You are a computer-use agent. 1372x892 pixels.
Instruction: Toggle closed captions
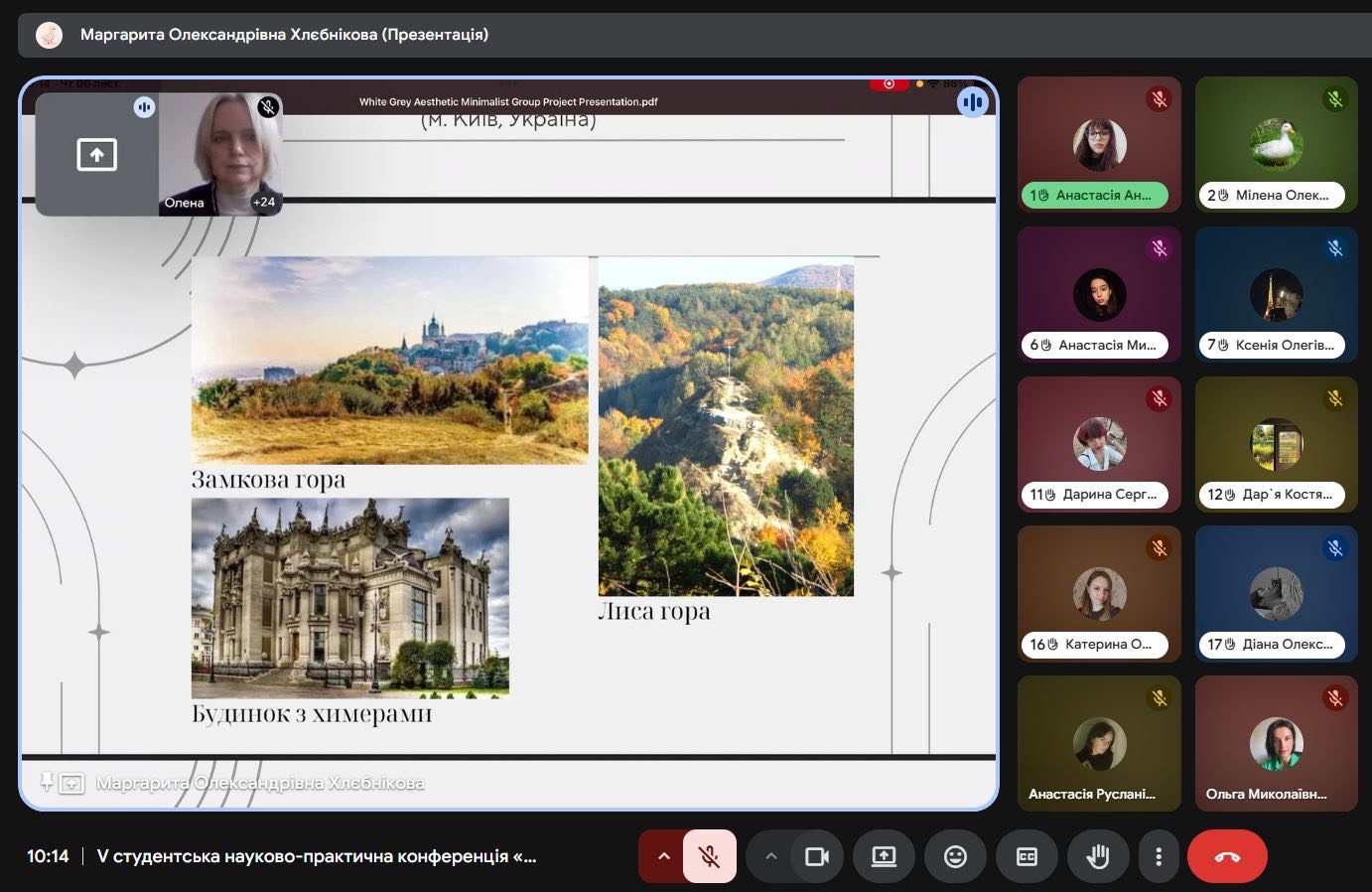pyautogui.click(x=1027, y=856)
